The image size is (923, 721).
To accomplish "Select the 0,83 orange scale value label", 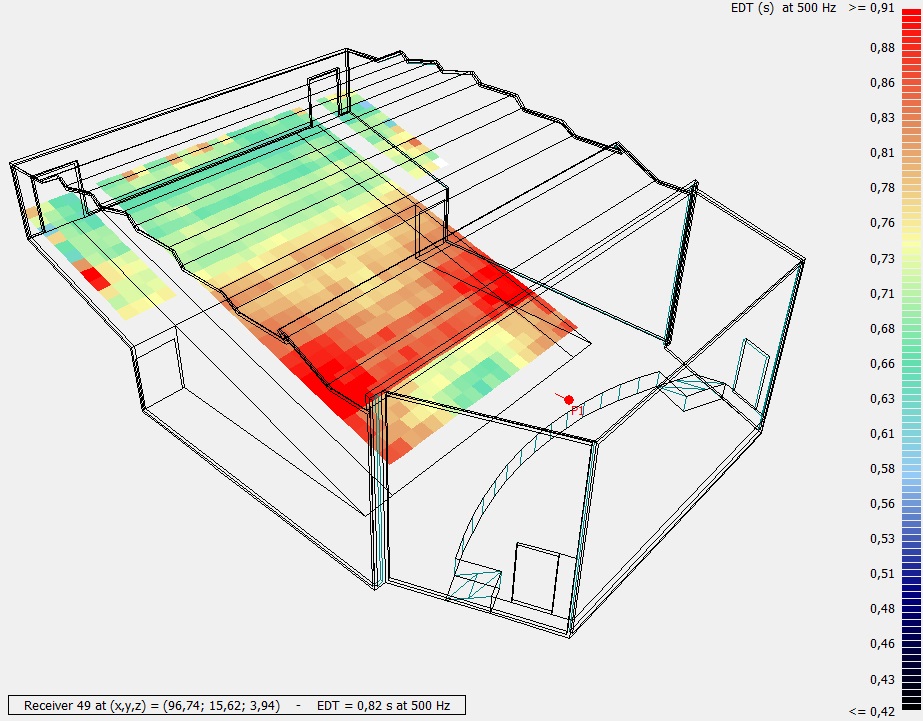I will pyautogui.click(x=880, y=118).
